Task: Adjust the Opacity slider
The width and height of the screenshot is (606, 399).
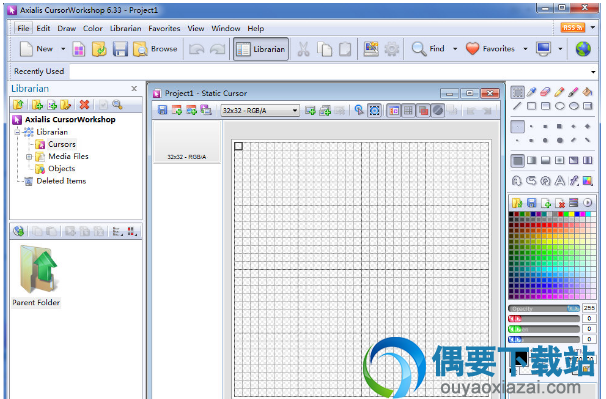Action: 544,309
